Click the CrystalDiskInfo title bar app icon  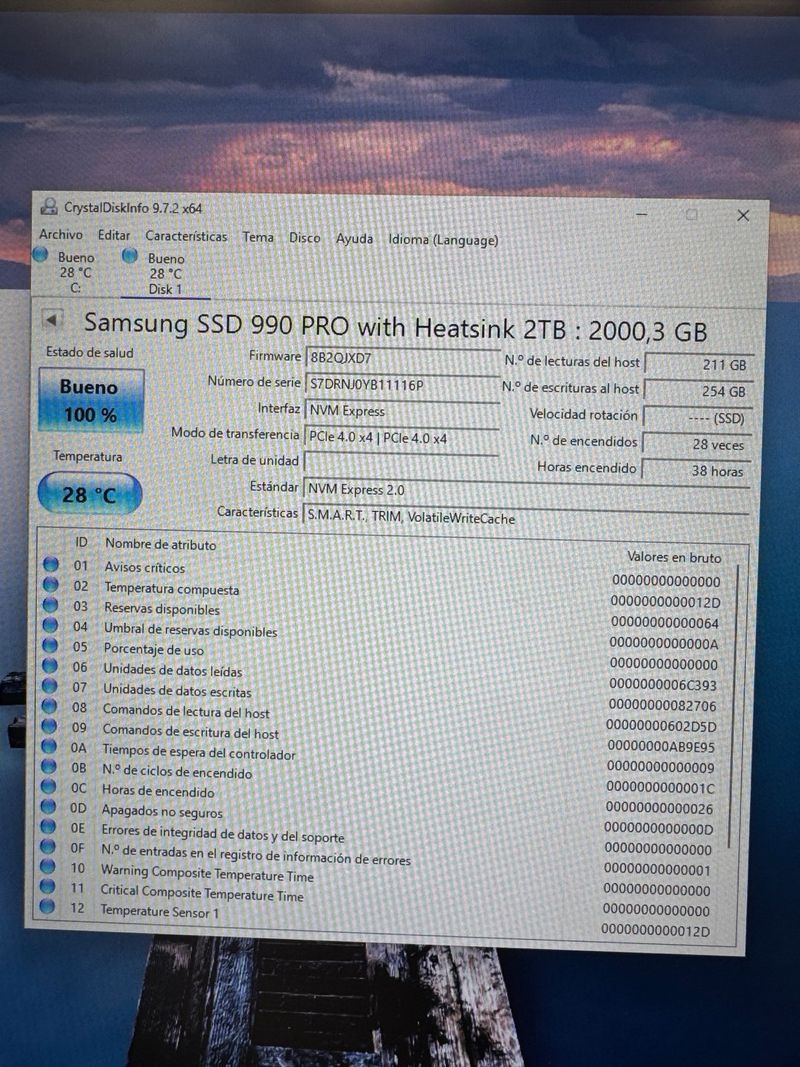pos(48,206)
